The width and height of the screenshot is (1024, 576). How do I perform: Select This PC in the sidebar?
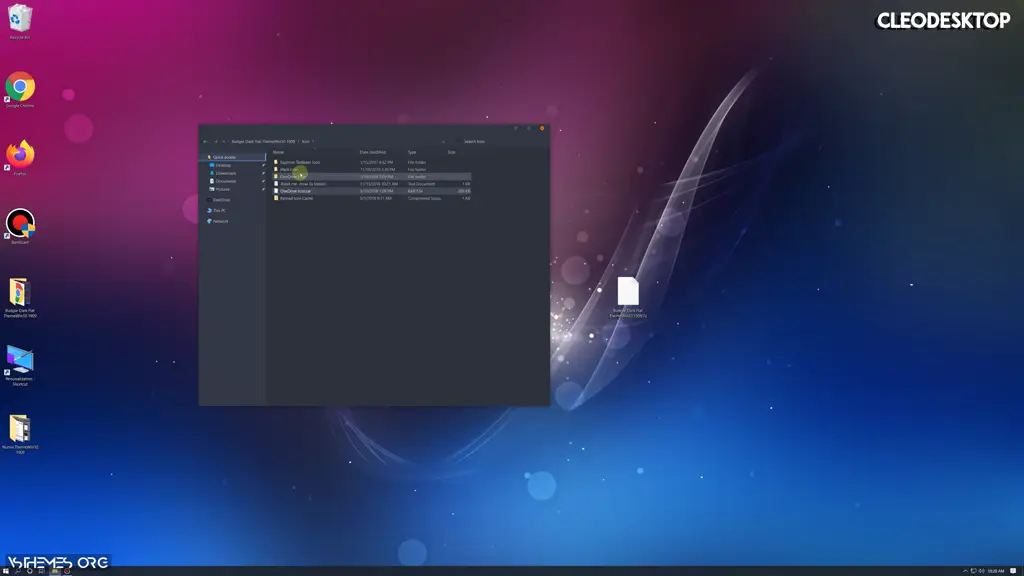click(222, 210)
